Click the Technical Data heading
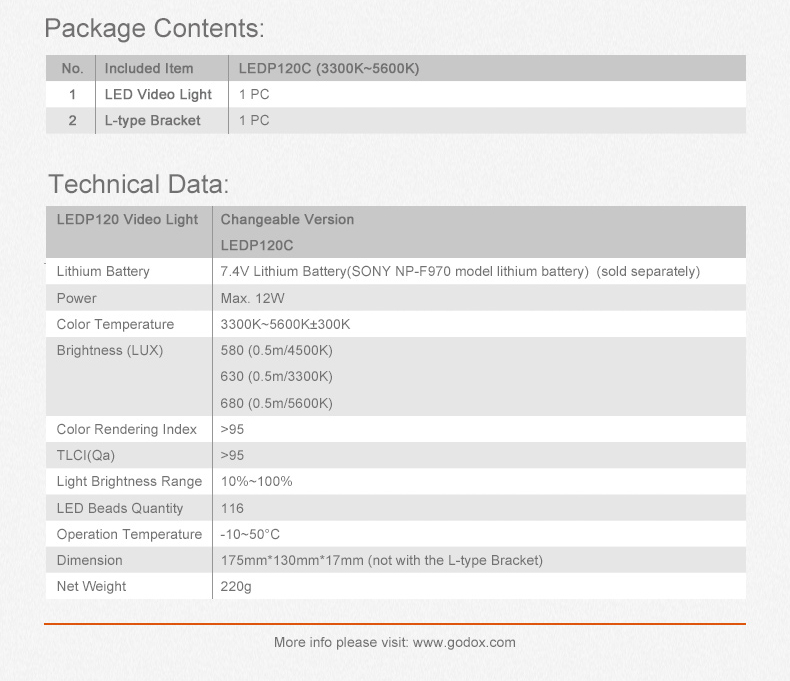This screenshot has height=681, width=790. [139, 185]
